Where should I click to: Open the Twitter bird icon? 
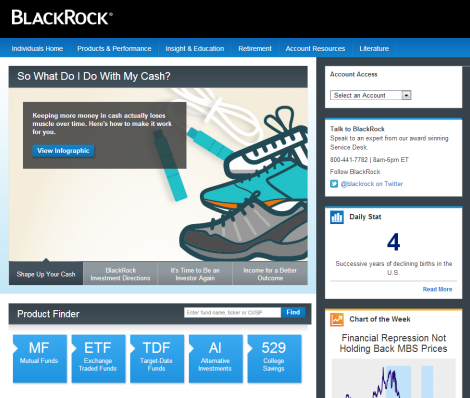click(334, 184)
